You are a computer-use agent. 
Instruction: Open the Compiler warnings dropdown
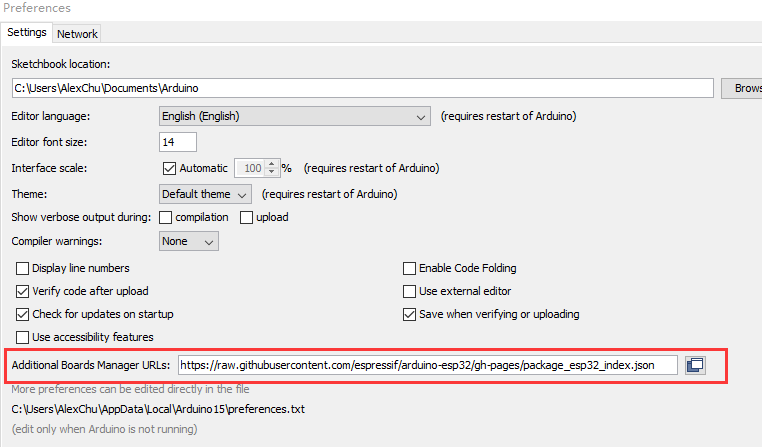[x=189, y=241]
